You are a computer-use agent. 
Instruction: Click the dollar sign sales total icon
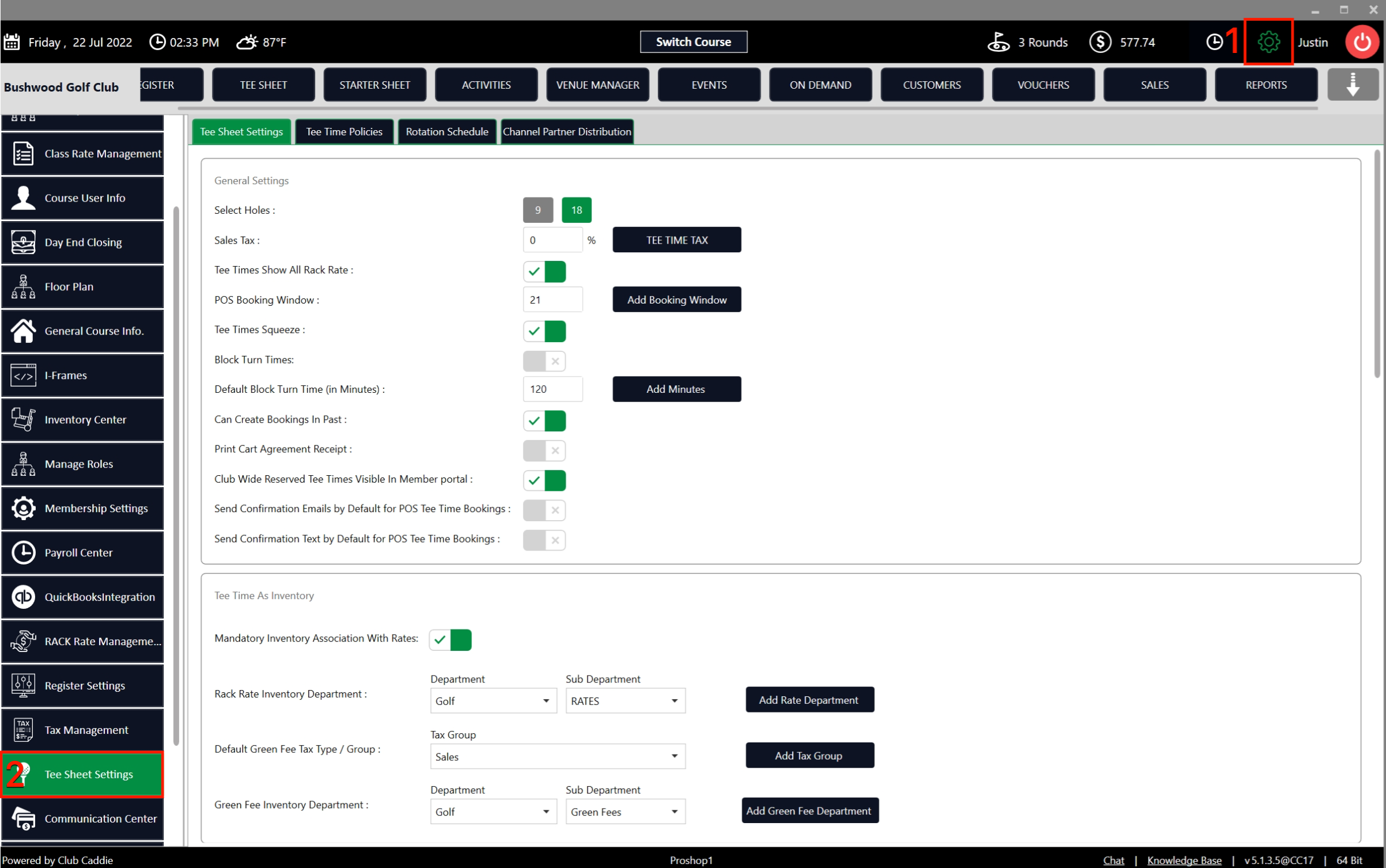[x=1100, y=42]
